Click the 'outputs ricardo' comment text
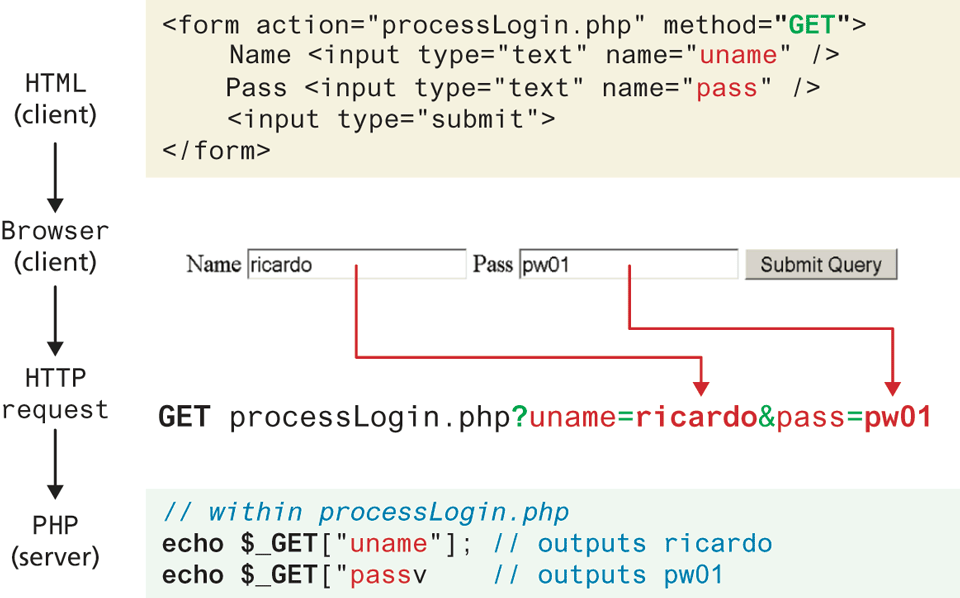The width and height of the screenshot is (960, 598). (654, 544)
